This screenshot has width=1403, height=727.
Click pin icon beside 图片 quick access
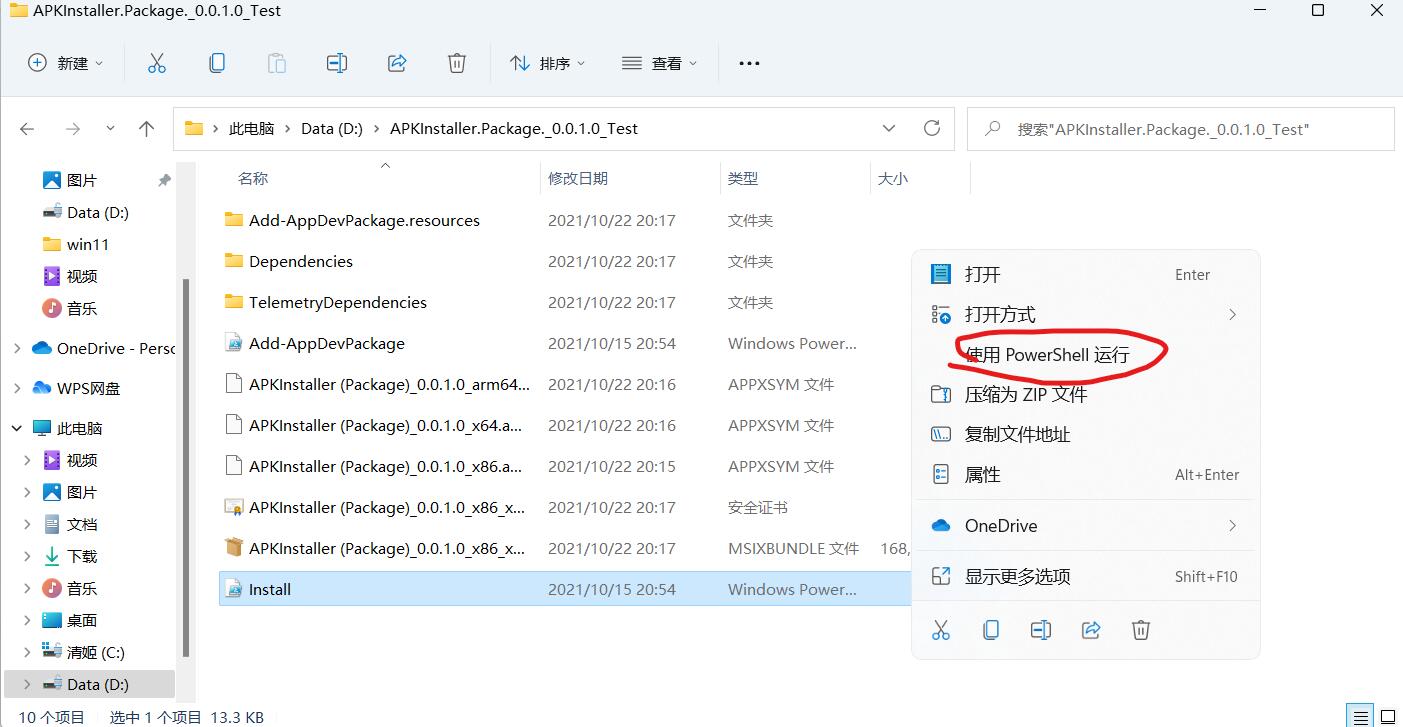pyautogui.click(x=164, y=180)
